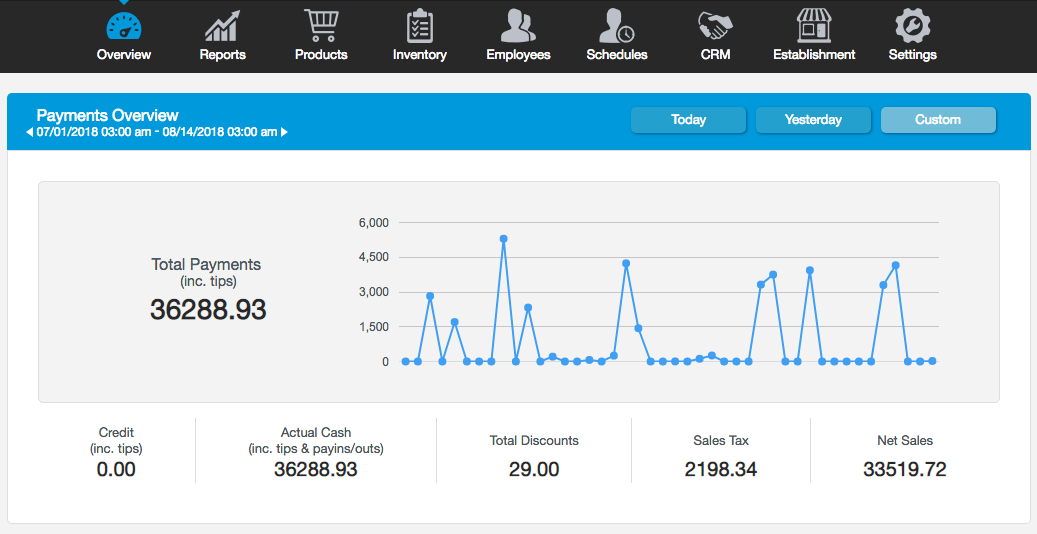The image size is (1037, 534).
Task: Select the Custom date range button
Action: coord(938,120)
